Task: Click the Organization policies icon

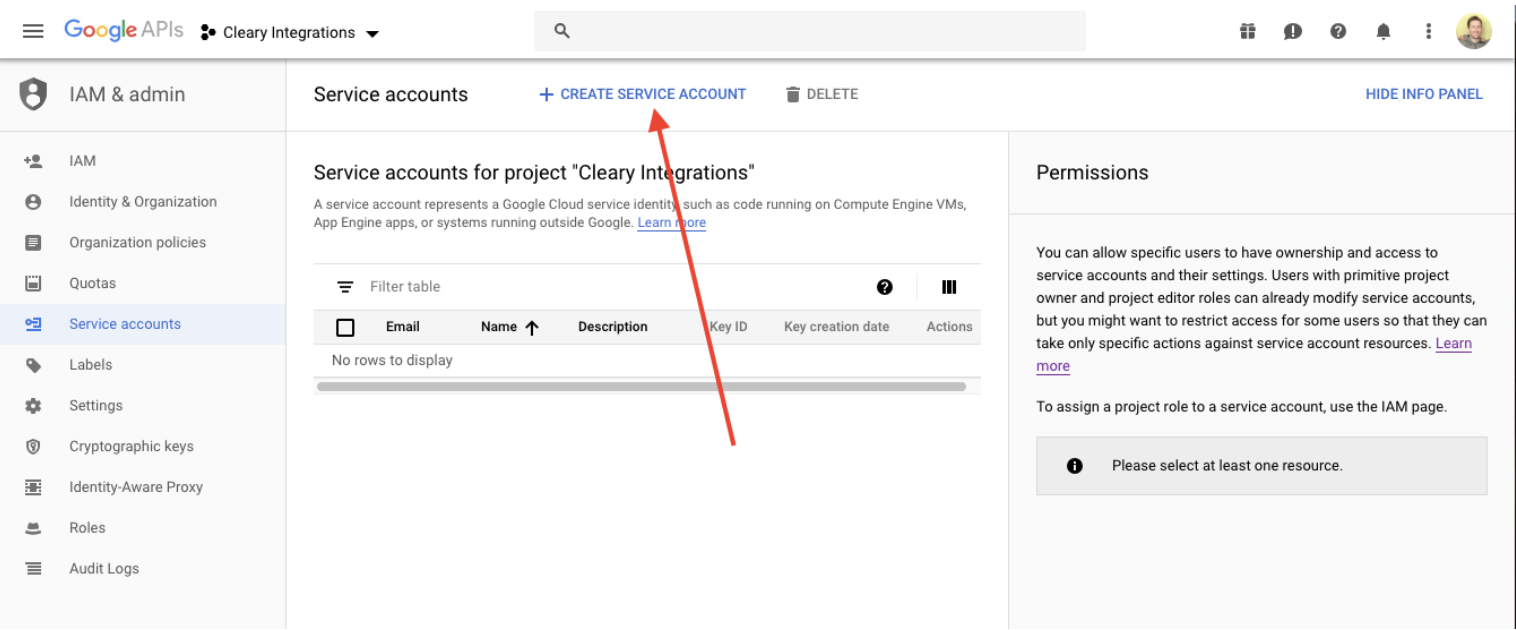Action: [x=33, y=243]
